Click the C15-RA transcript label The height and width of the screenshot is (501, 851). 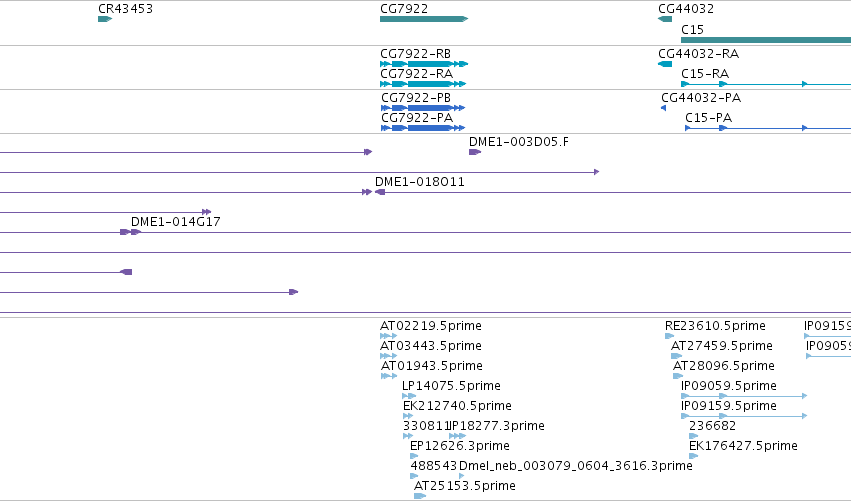(x=705, y=74)
